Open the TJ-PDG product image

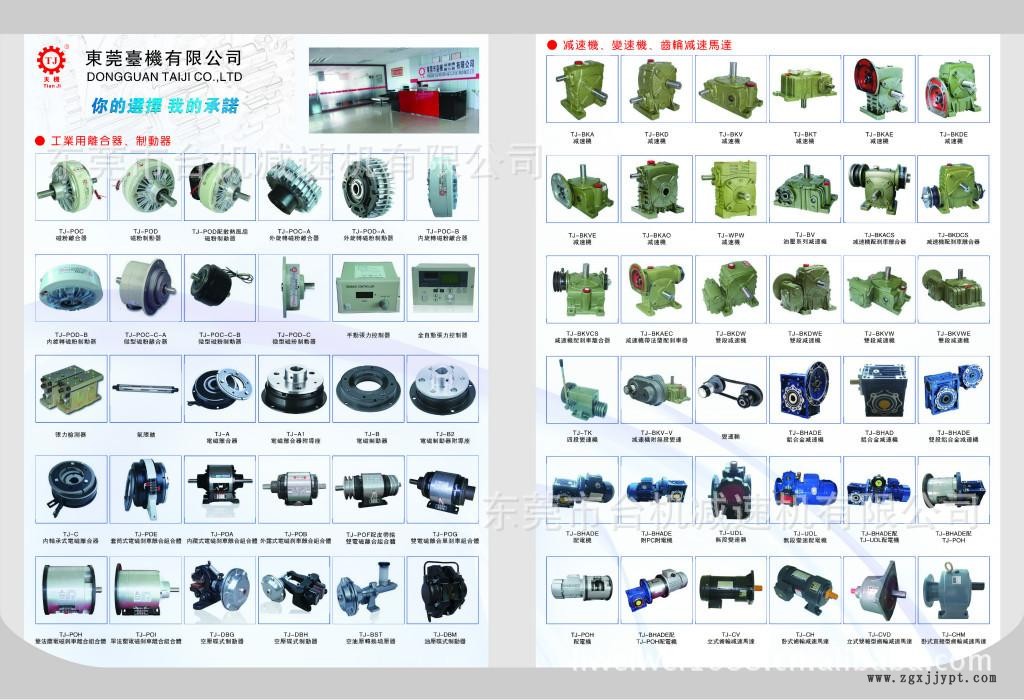443,489
